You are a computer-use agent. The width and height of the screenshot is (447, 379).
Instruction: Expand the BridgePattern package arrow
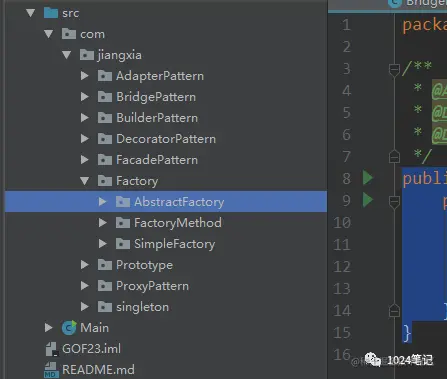tap(85, 97)
